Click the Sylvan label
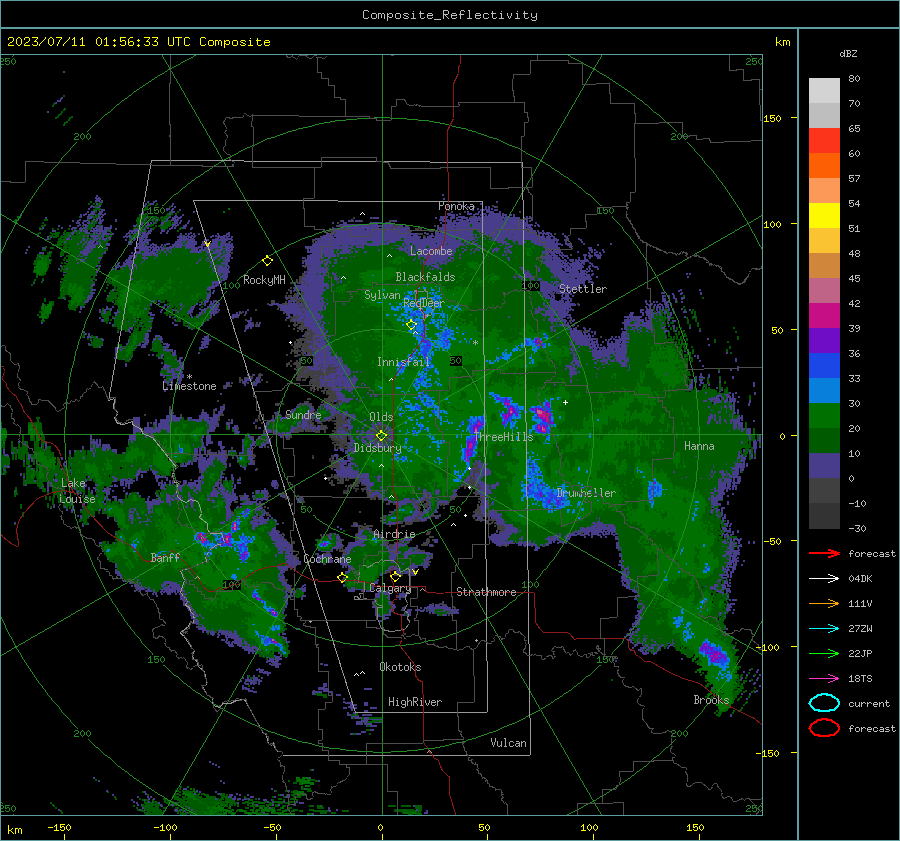 coord(382,295)
